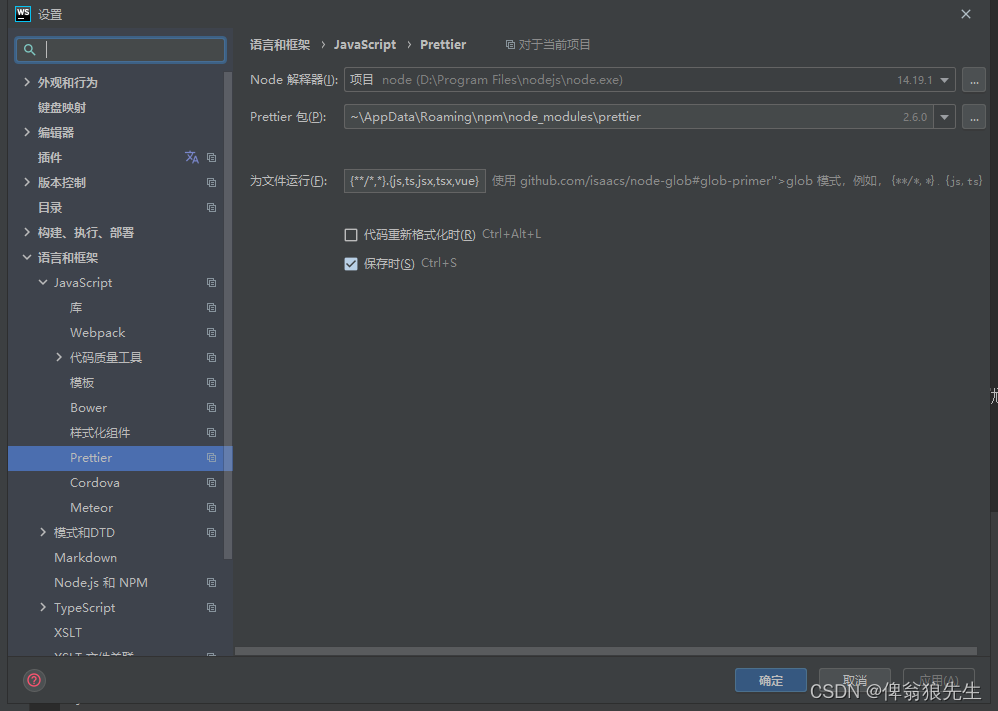The width and height of the screenshot is (998, 711).
Task: Select 库 under JavaScript
Action: click(76, 307)
